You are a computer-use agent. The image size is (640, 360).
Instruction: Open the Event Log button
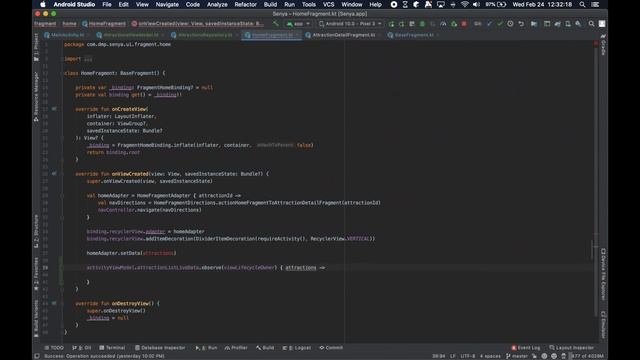525,348
